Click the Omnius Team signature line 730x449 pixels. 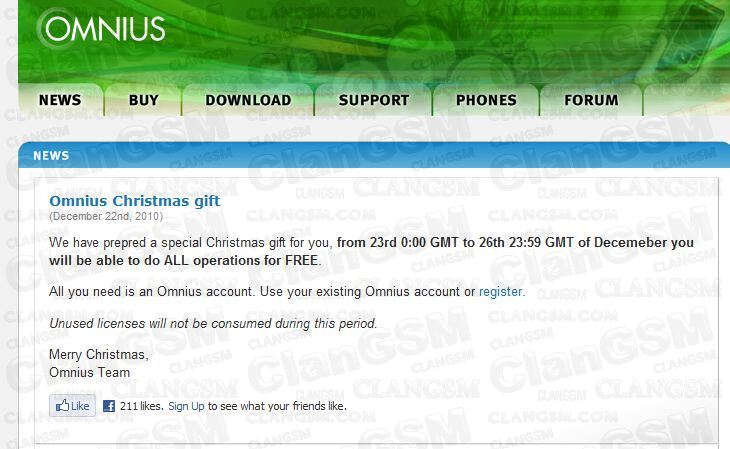89,373
